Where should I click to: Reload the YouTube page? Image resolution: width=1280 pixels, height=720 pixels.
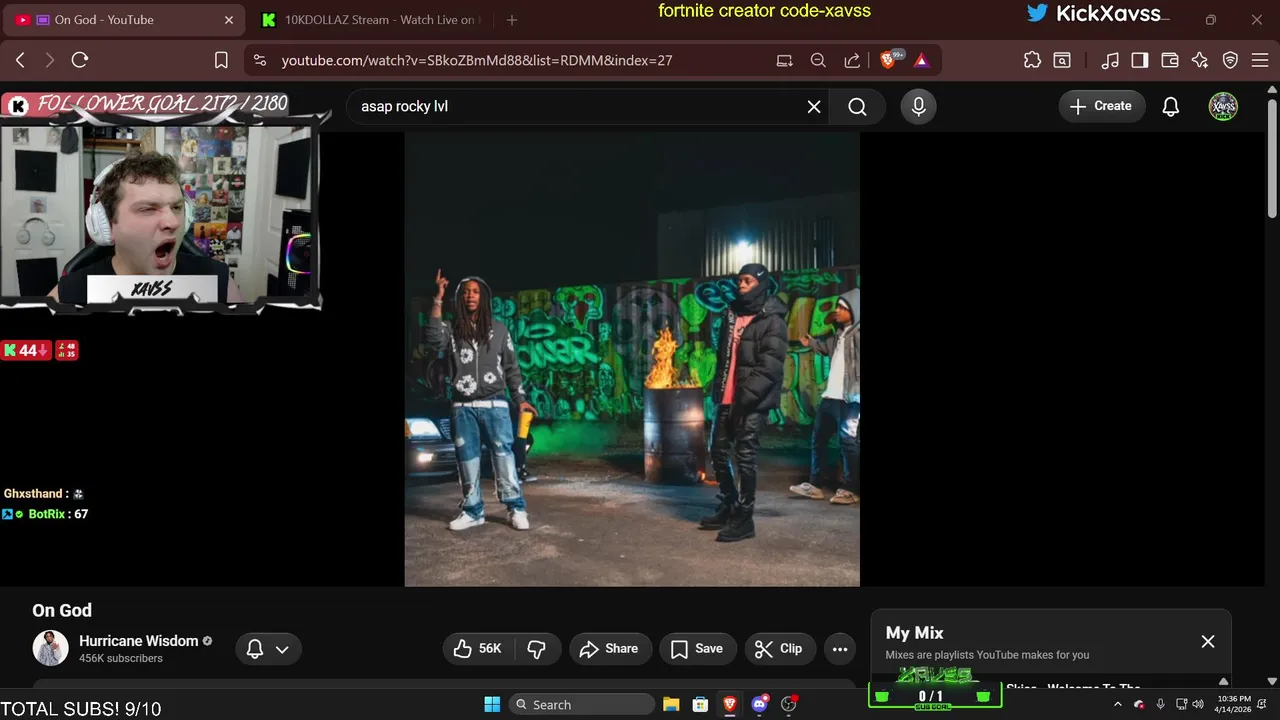tap(80, 60)
